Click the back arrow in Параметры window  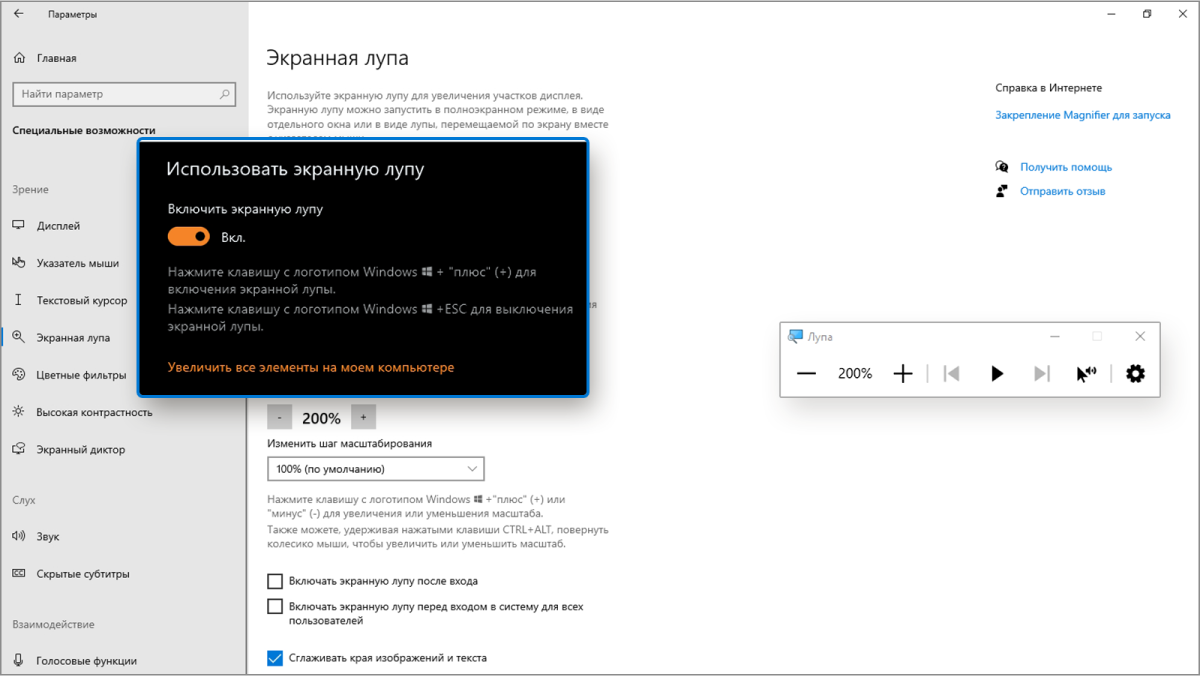point(18,14)
